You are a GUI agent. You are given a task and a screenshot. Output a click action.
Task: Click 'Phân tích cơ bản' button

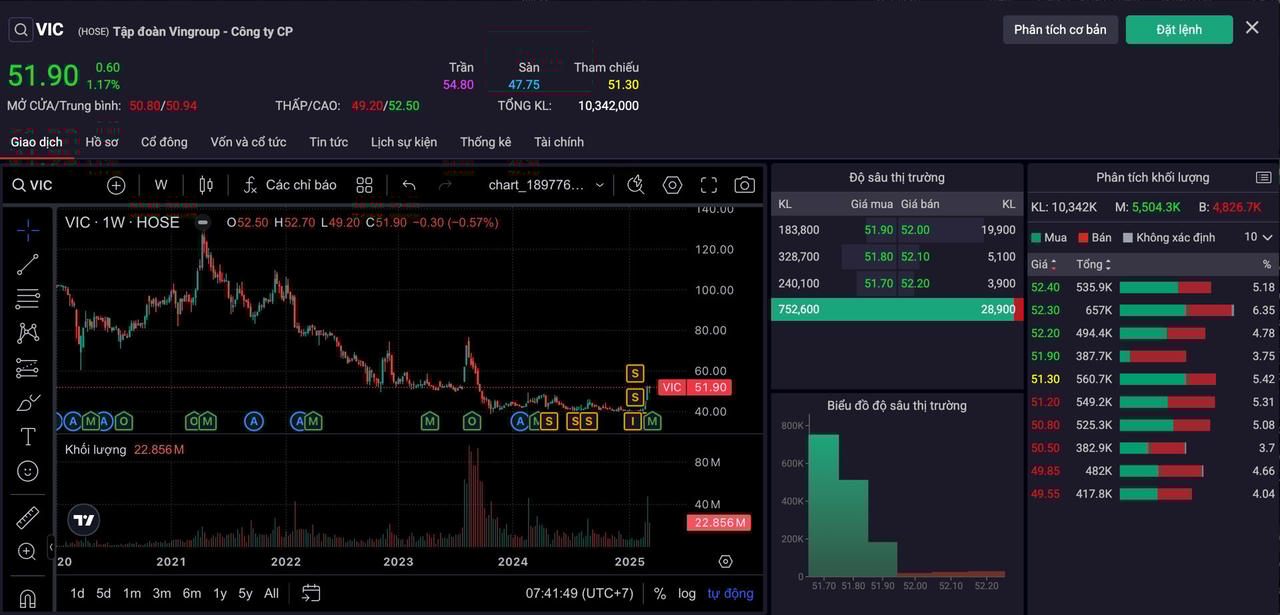coord(1060,29)
